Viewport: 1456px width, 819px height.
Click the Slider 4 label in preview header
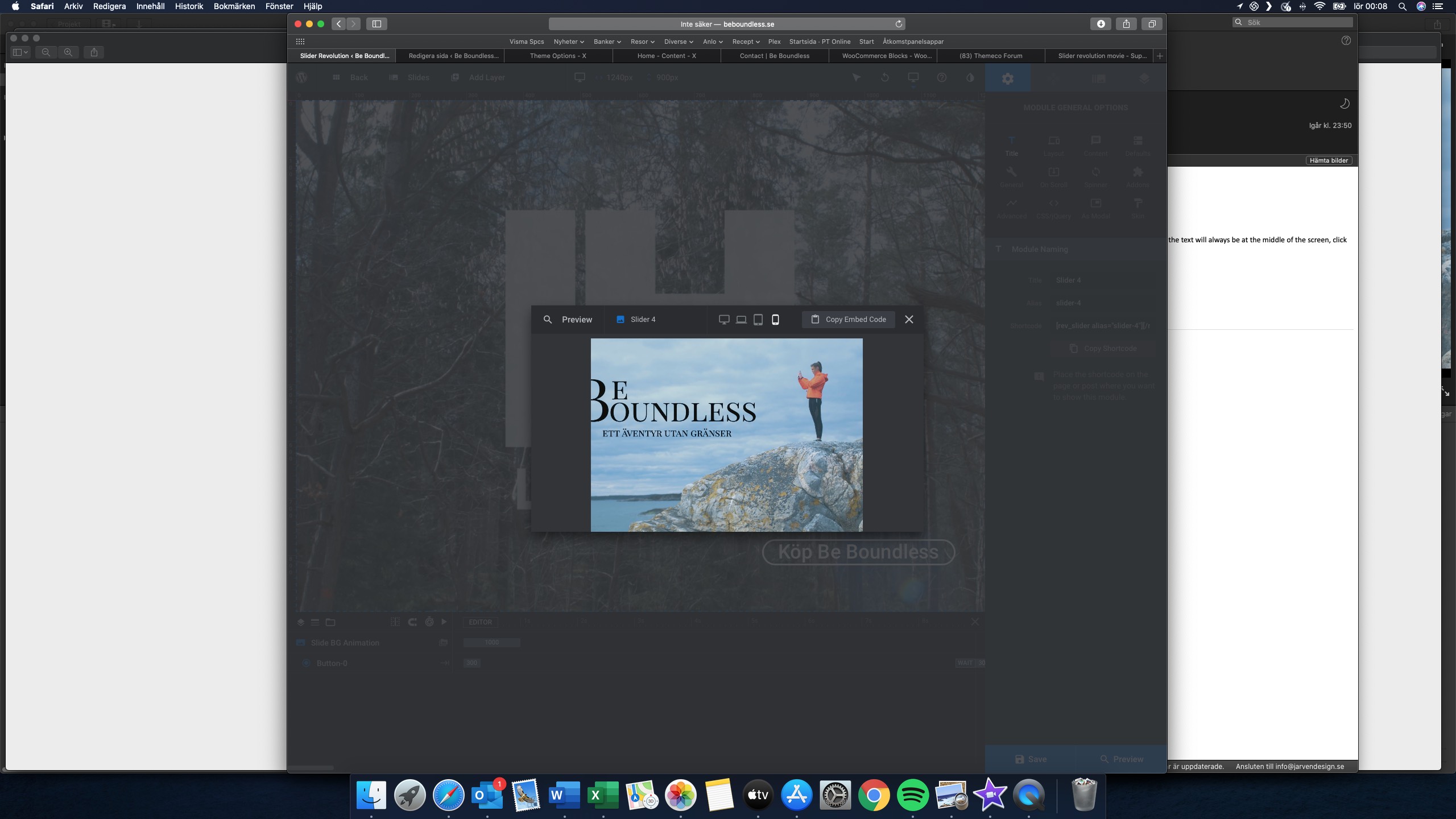tap(643, 320)
